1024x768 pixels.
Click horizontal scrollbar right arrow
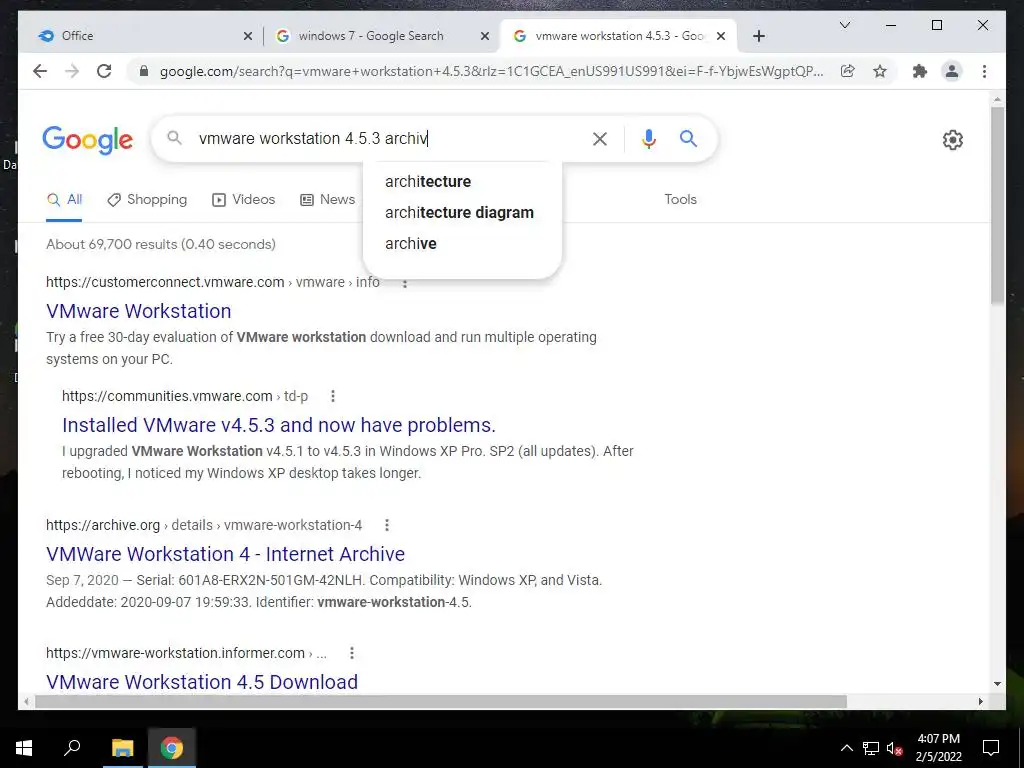[981, 701]
